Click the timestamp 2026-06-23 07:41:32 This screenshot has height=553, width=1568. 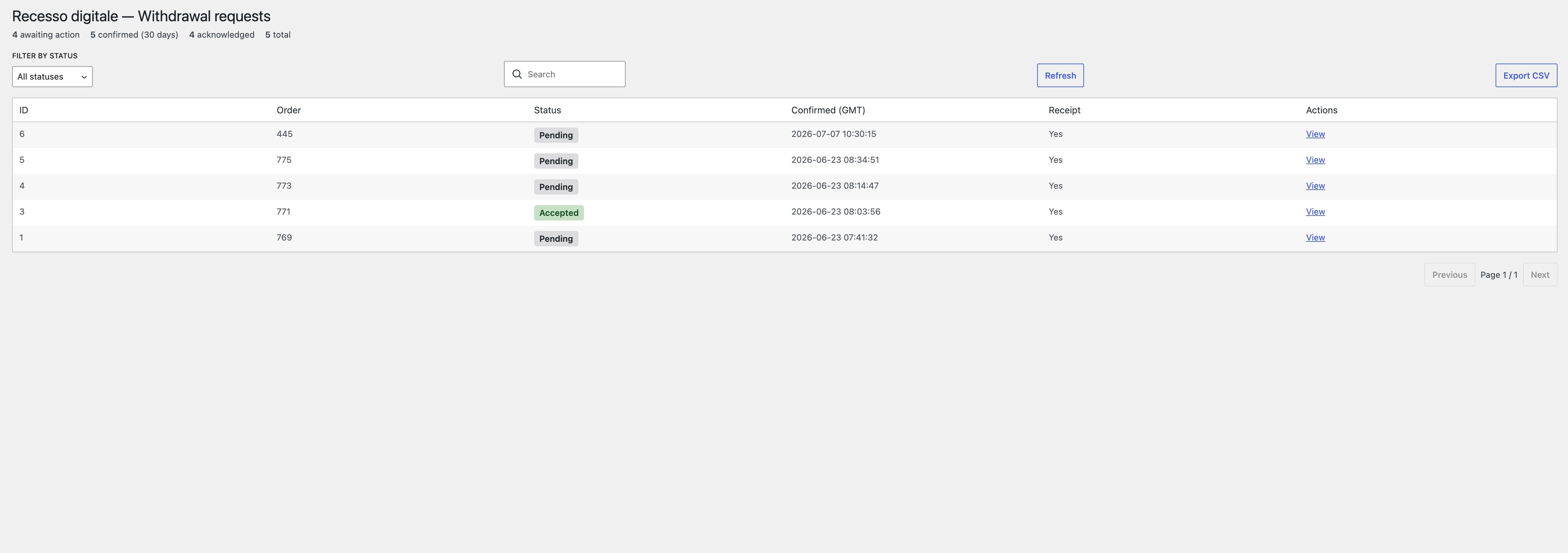click(834, 237)
